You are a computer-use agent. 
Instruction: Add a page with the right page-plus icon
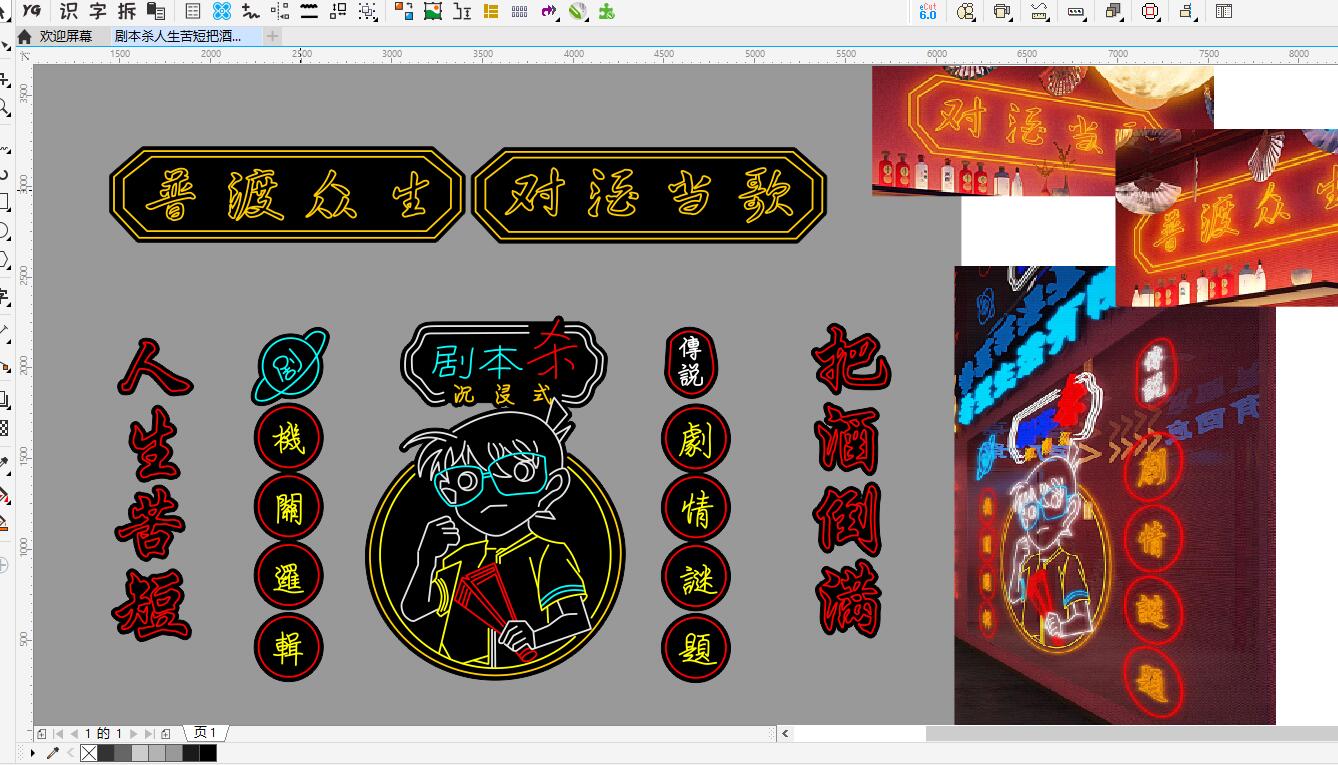coord(166,733)
